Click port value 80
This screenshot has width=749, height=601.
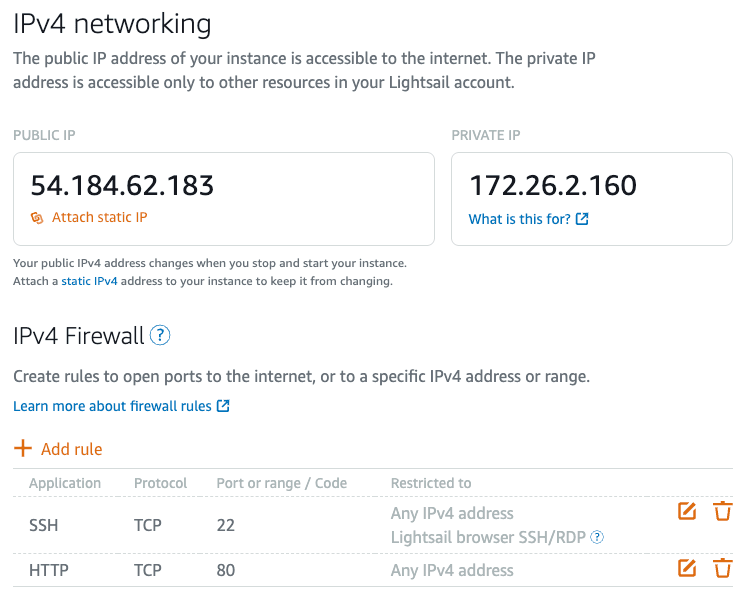pyautogui.click(x=225, y=570)
